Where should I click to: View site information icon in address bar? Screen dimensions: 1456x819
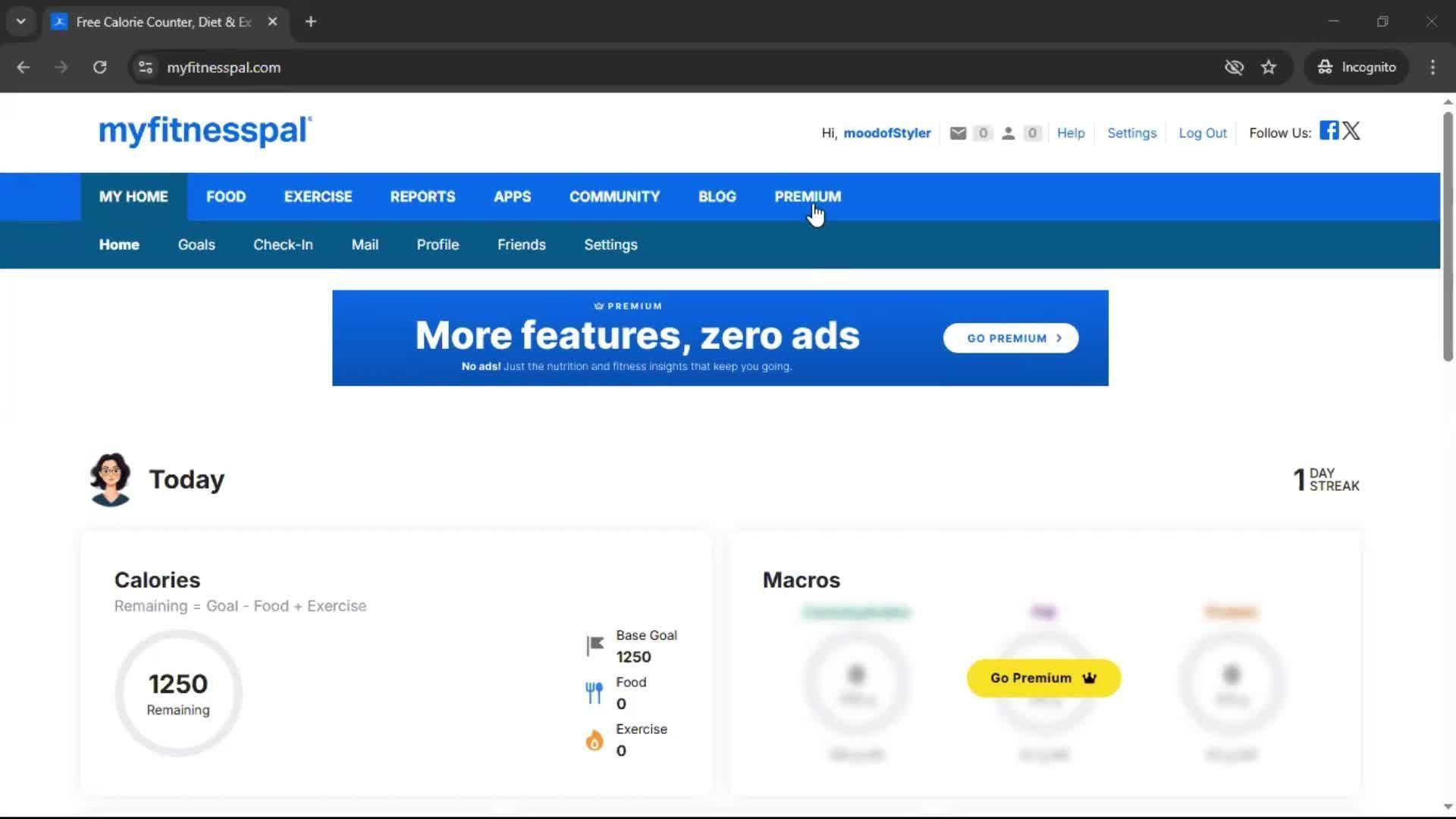(146, 67)
